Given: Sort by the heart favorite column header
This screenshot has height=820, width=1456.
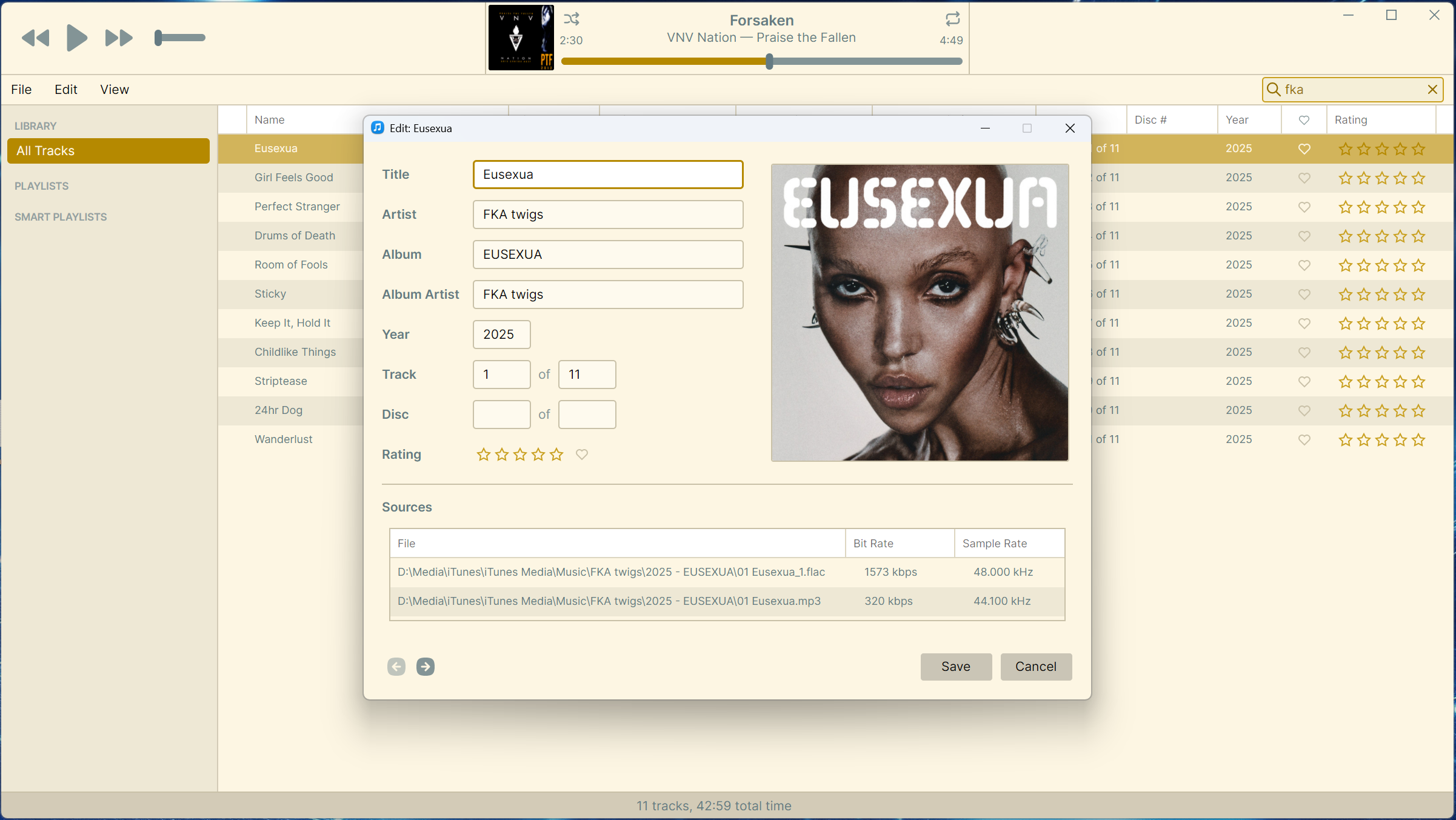Looking at the screenshot, I should (x=1304, y=120).
